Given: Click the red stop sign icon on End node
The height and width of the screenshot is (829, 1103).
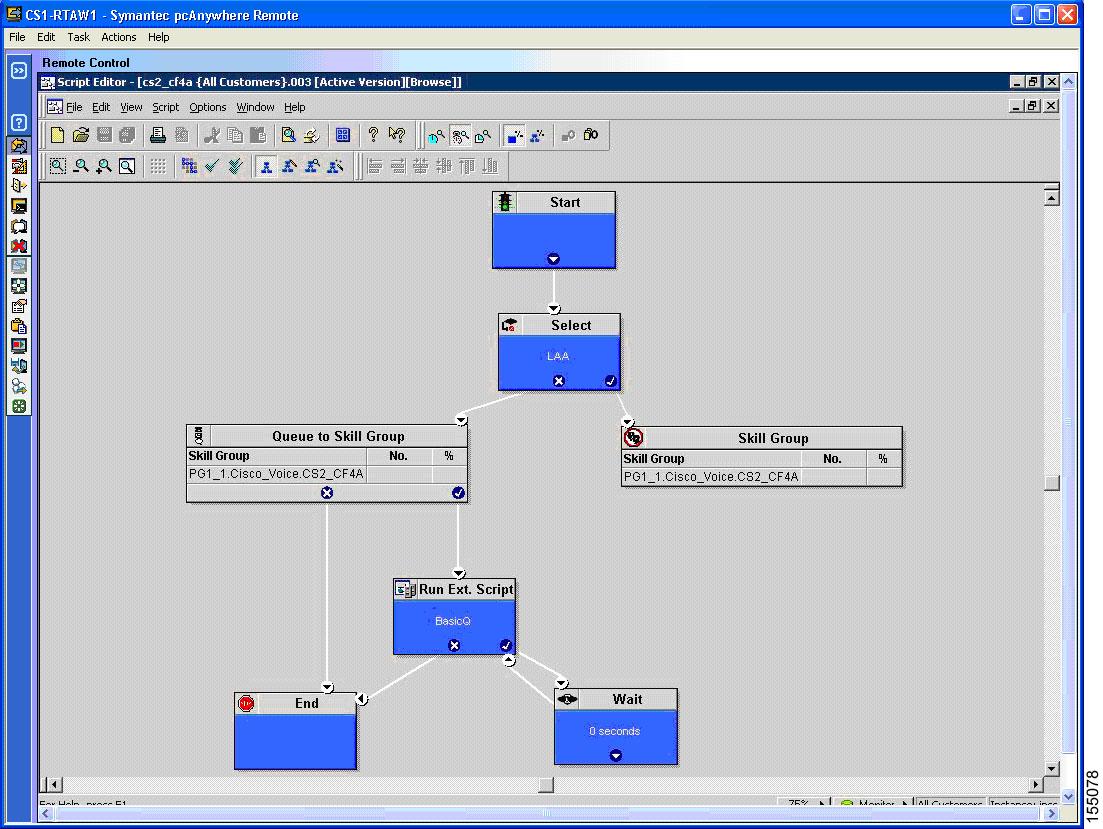Looking at the screenshot, I should 246,703.
